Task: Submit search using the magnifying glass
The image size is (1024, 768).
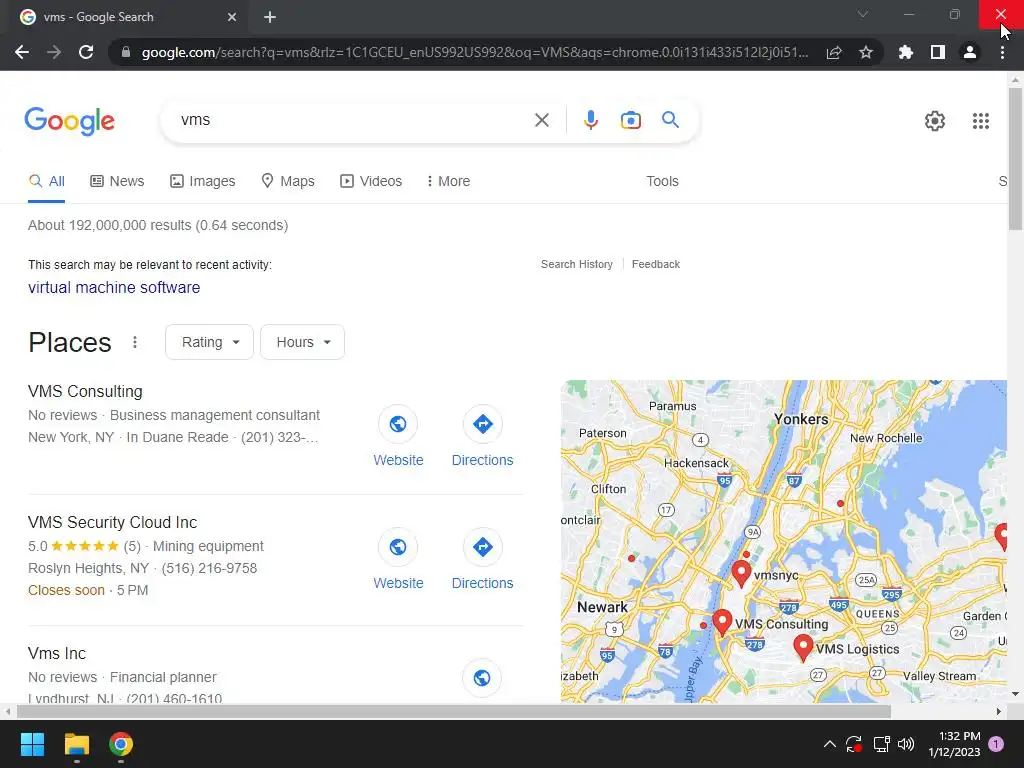Action: 670,120
